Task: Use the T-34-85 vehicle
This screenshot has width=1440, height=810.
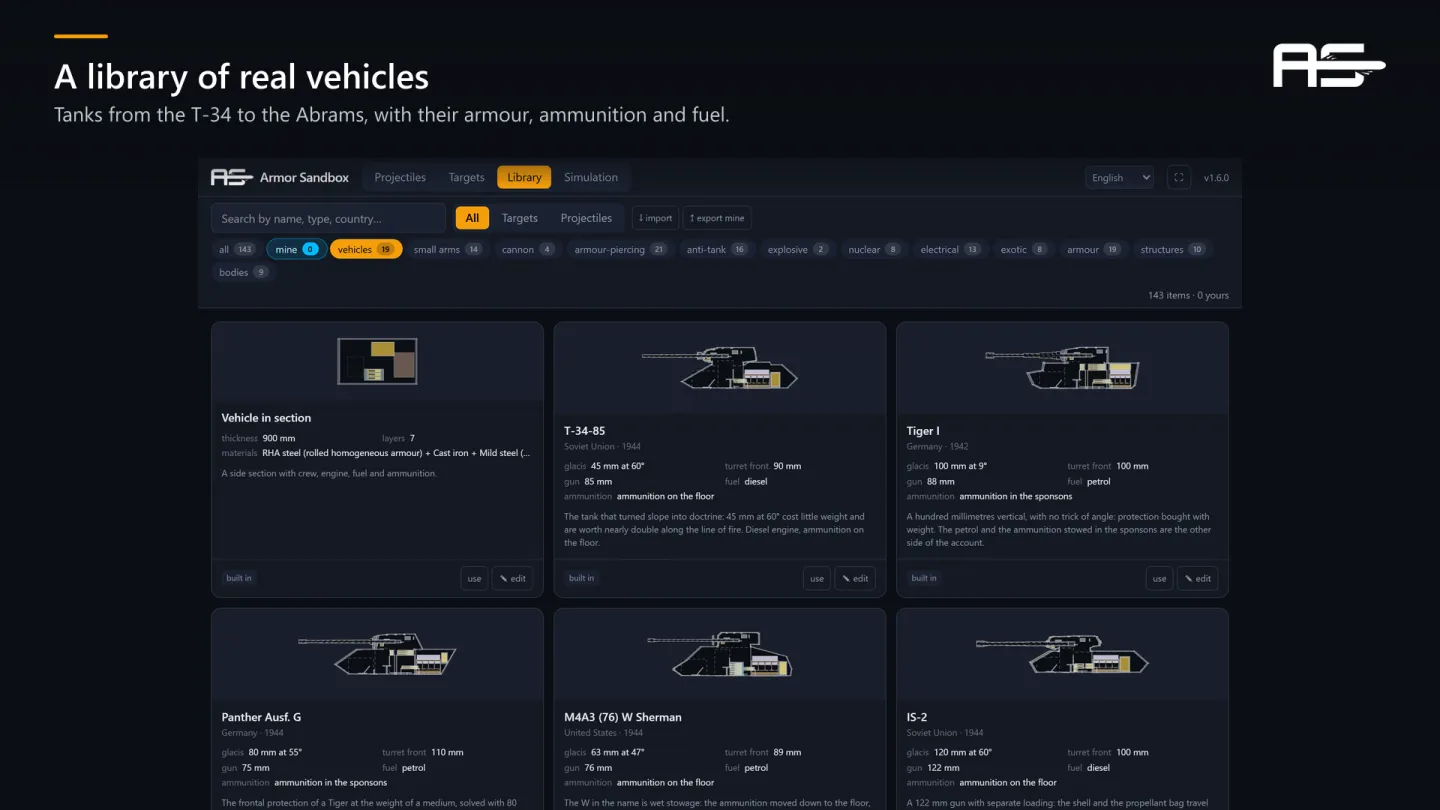Action: tap(817, 578)
